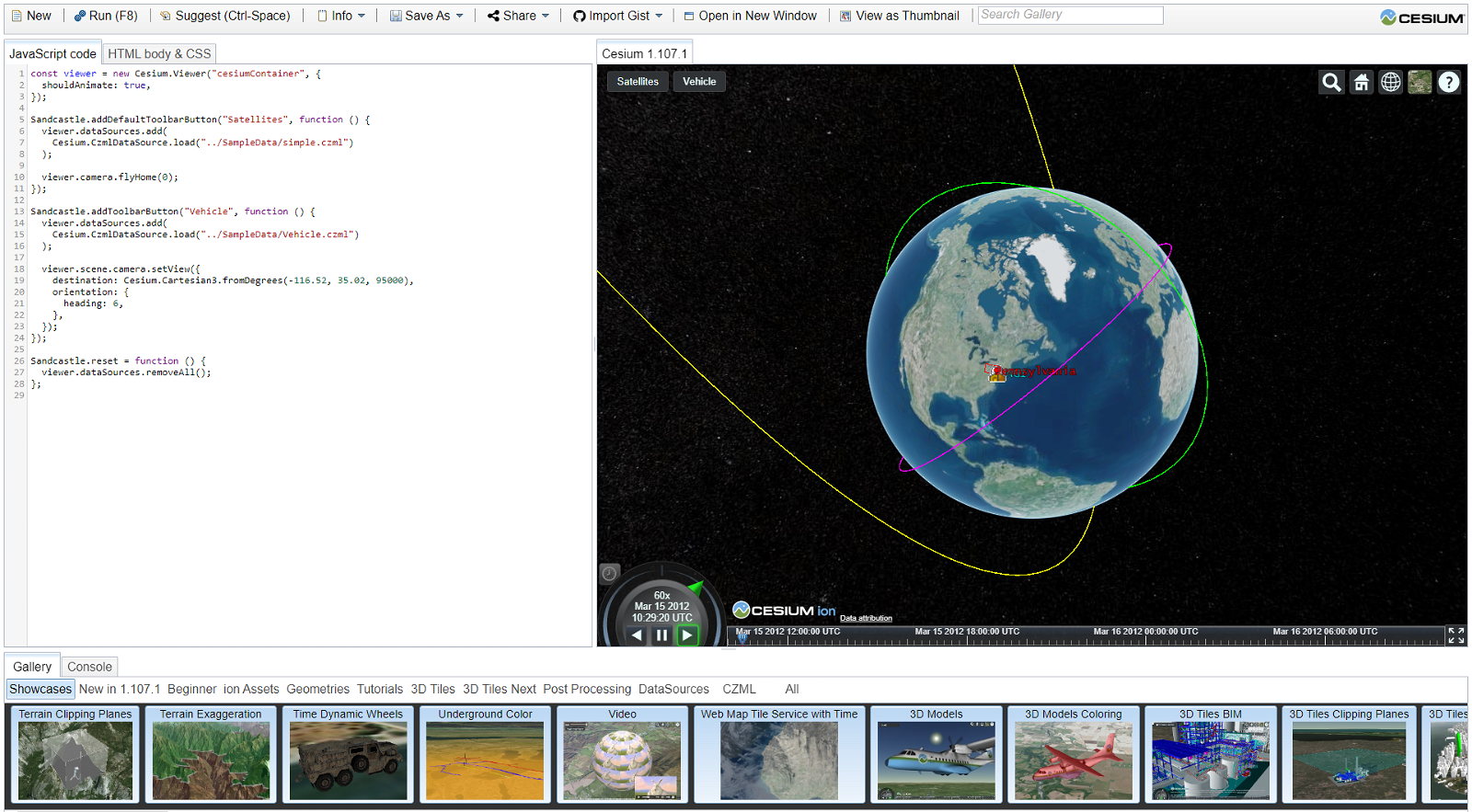
Task: Pause the animation
Action: pyautogui.click(x=661, y=635)
